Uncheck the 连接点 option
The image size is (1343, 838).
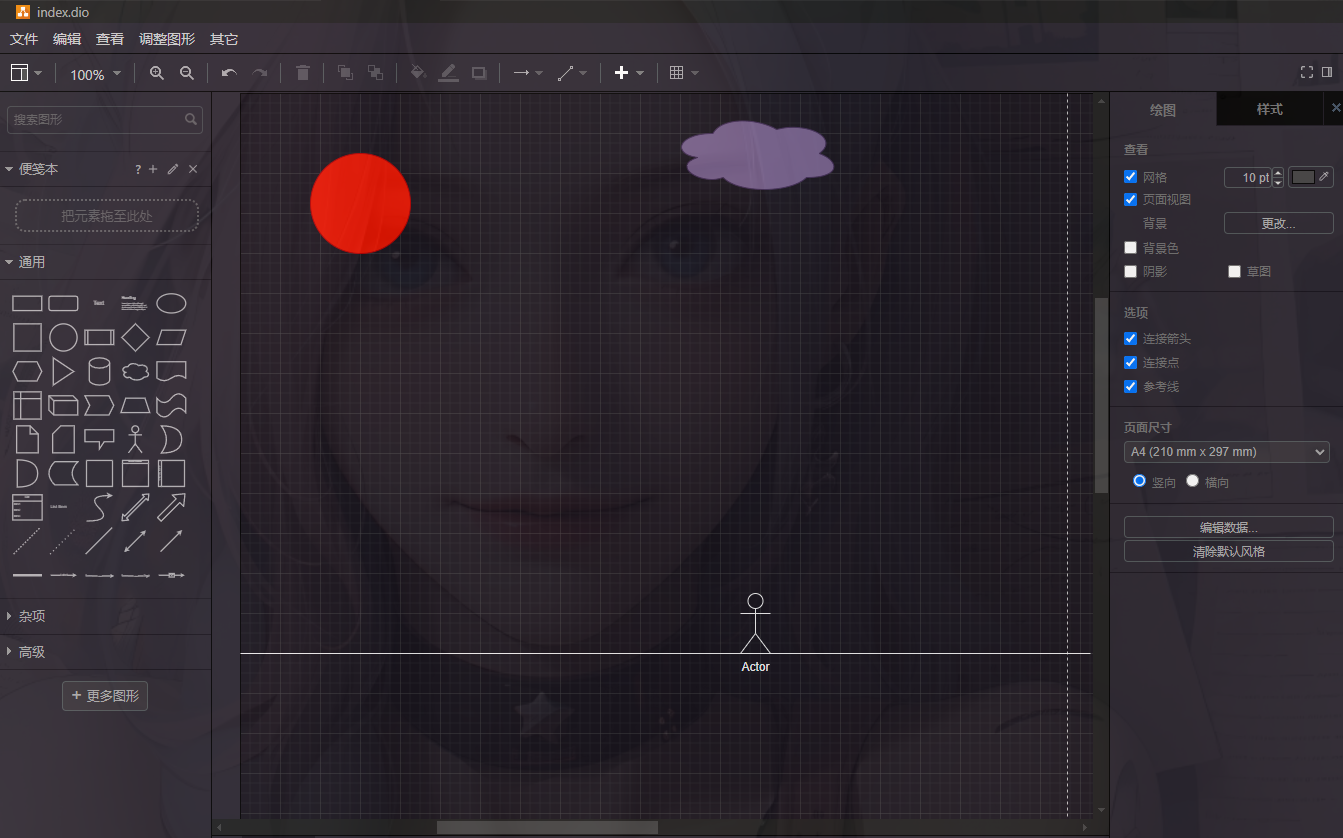click(x=1130, y=362)
